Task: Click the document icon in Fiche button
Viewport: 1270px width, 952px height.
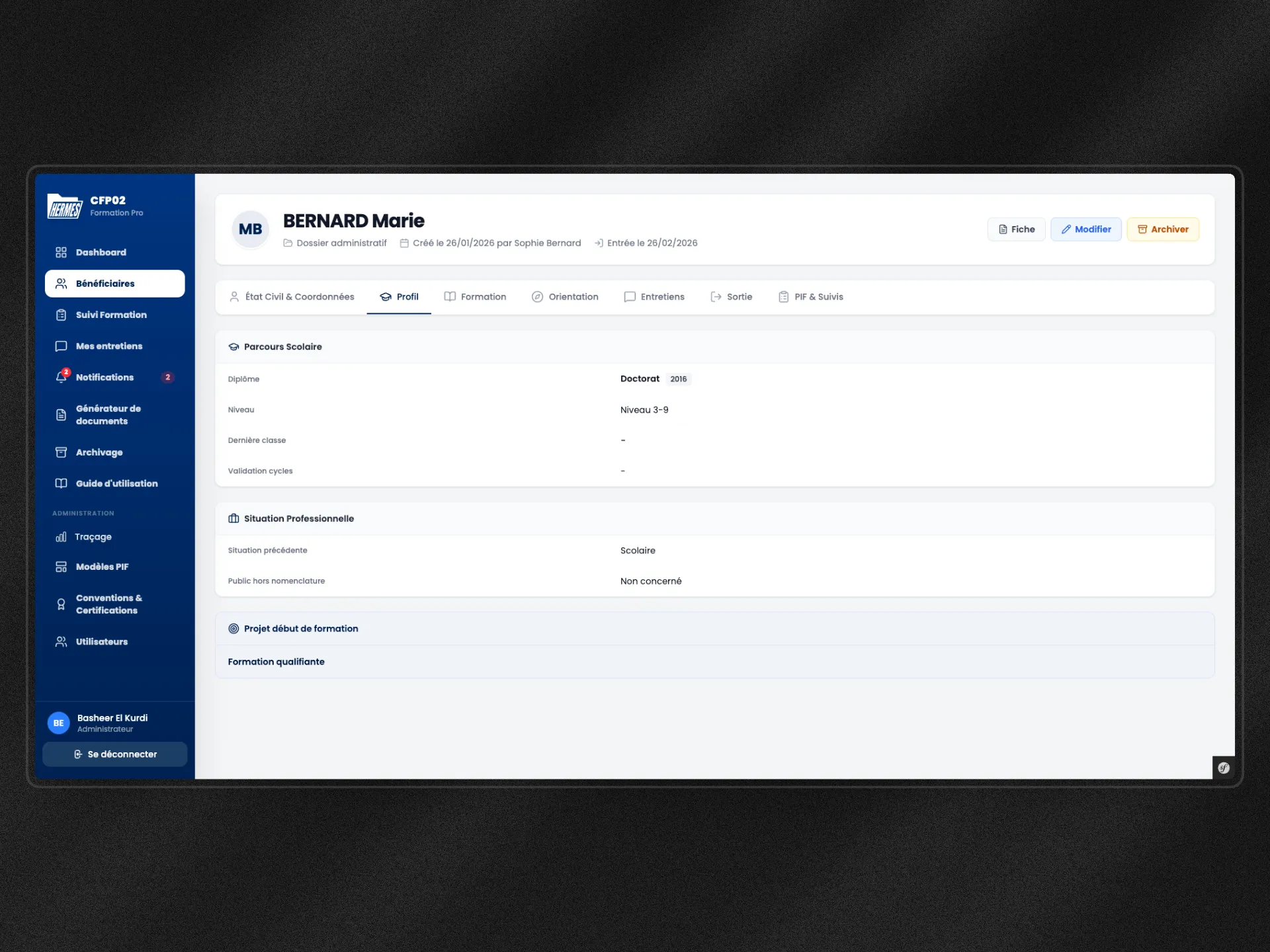Action: click(x=1003, y=229)
